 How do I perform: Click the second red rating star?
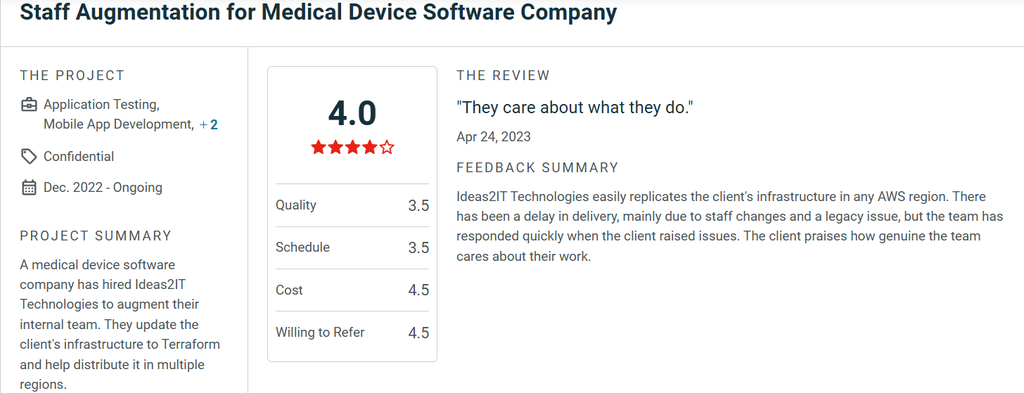click(x=336, y=147)
